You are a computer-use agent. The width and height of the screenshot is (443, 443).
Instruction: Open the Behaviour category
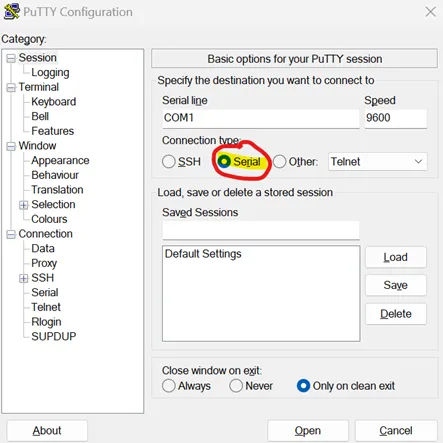(55, 175)
